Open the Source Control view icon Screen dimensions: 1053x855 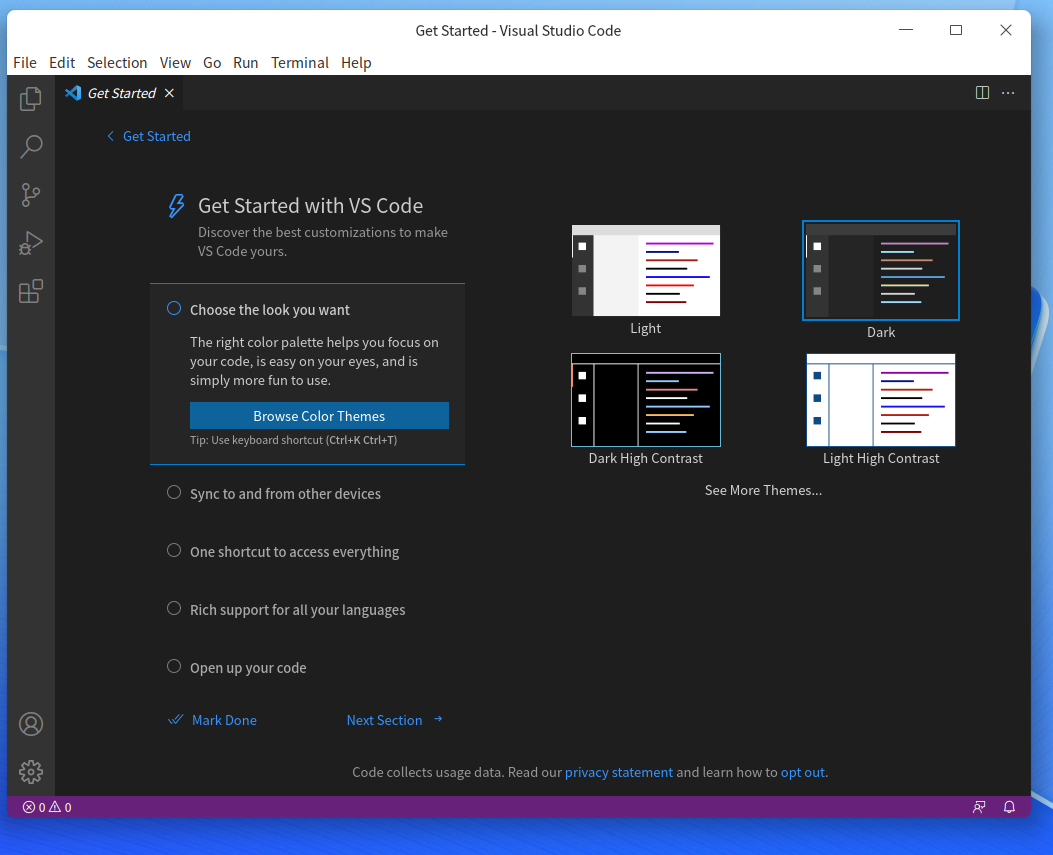(x=31, y=195)
